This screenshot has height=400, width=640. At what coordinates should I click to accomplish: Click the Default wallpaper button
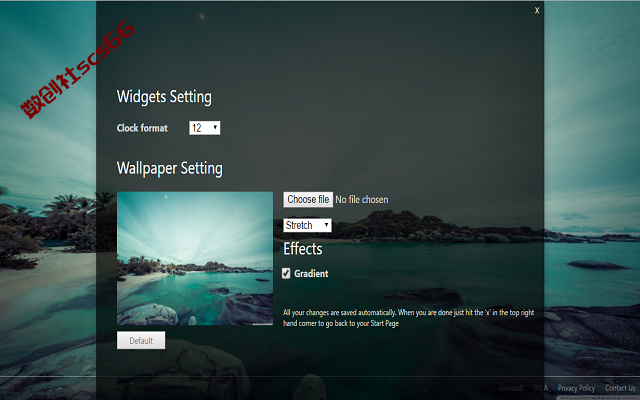pyautogui.click(x=141, y=340)
